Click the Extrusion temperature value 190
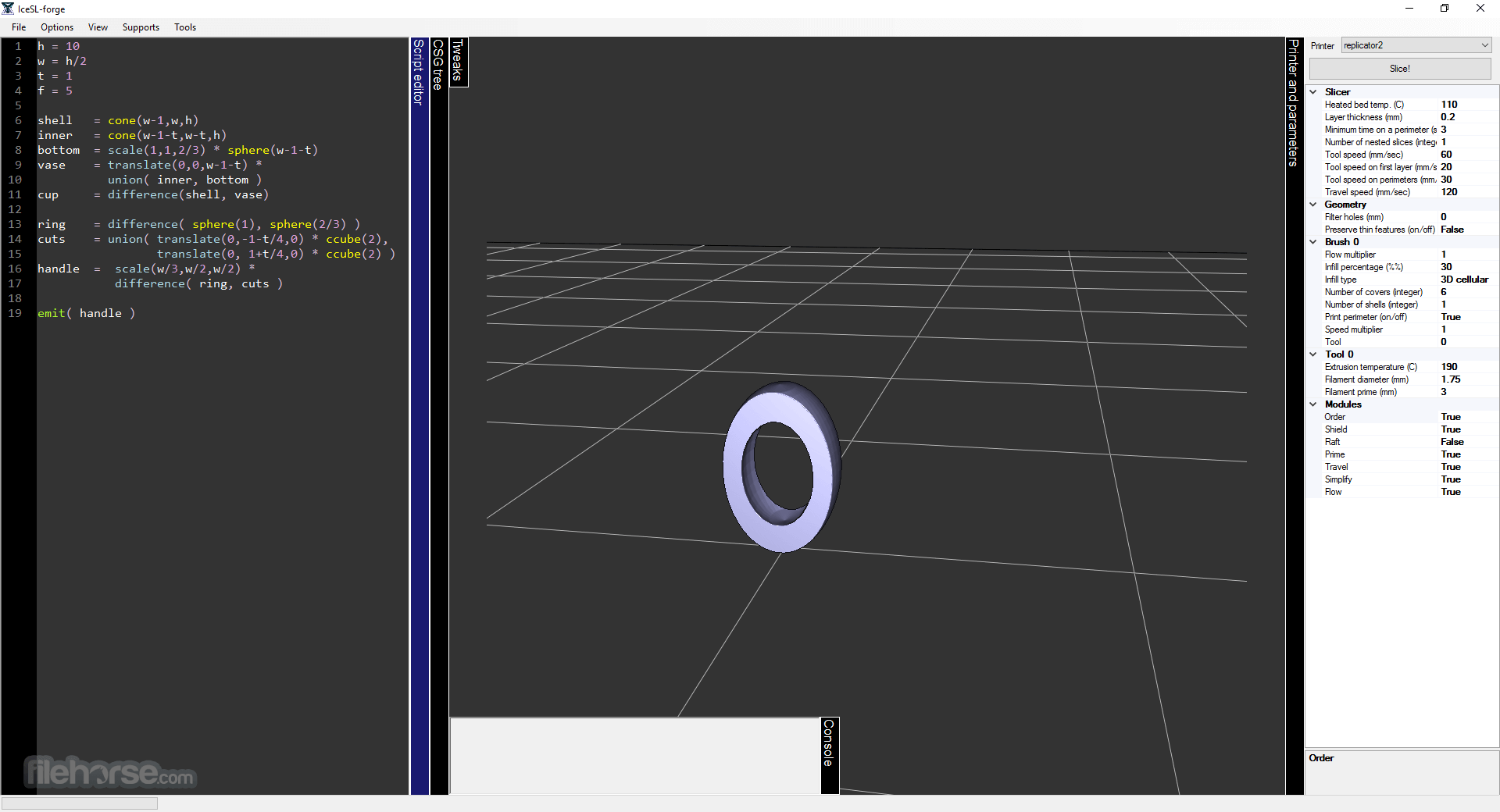Image resolution: width=1500 pixels, height=812 pixels. pyautogui.click(x=1449, y=367)
